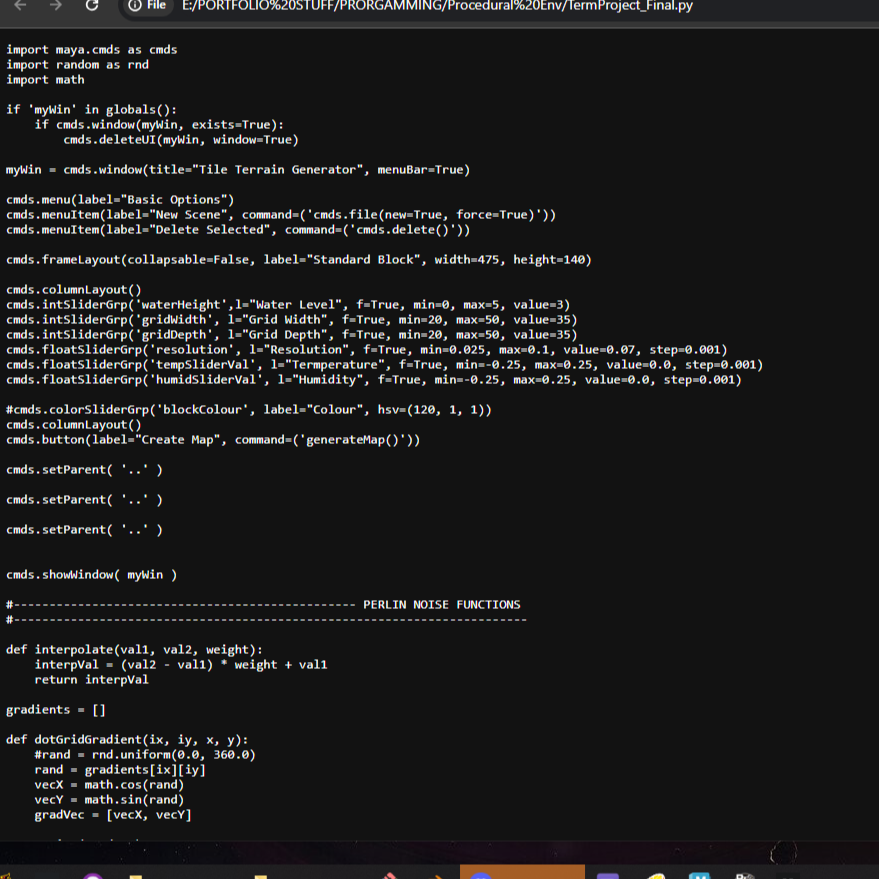
Task: Click the "New Scene" menuItem line
Action: tap(280, 214)
